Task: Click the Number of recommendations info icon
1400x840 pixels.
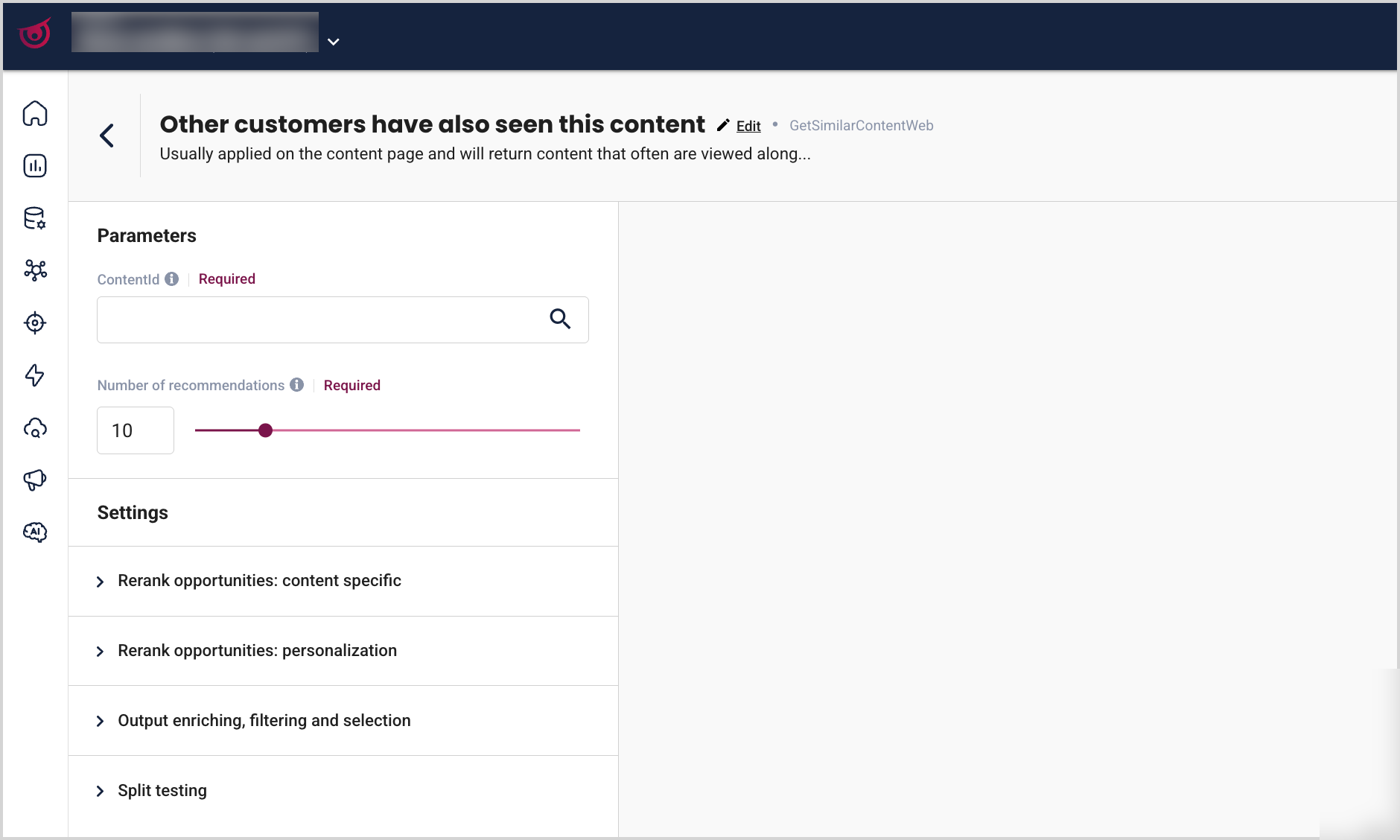Action: (297, 384)
